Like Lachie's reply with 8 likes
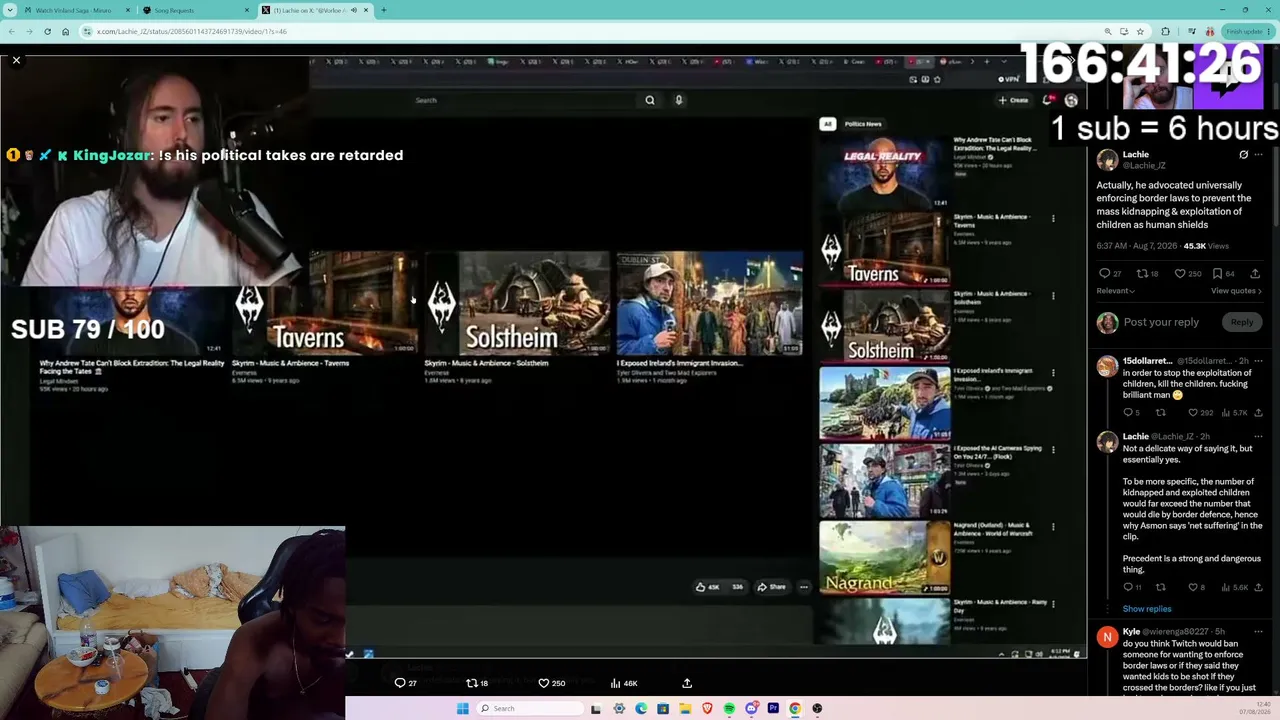 coord(1192,587)
